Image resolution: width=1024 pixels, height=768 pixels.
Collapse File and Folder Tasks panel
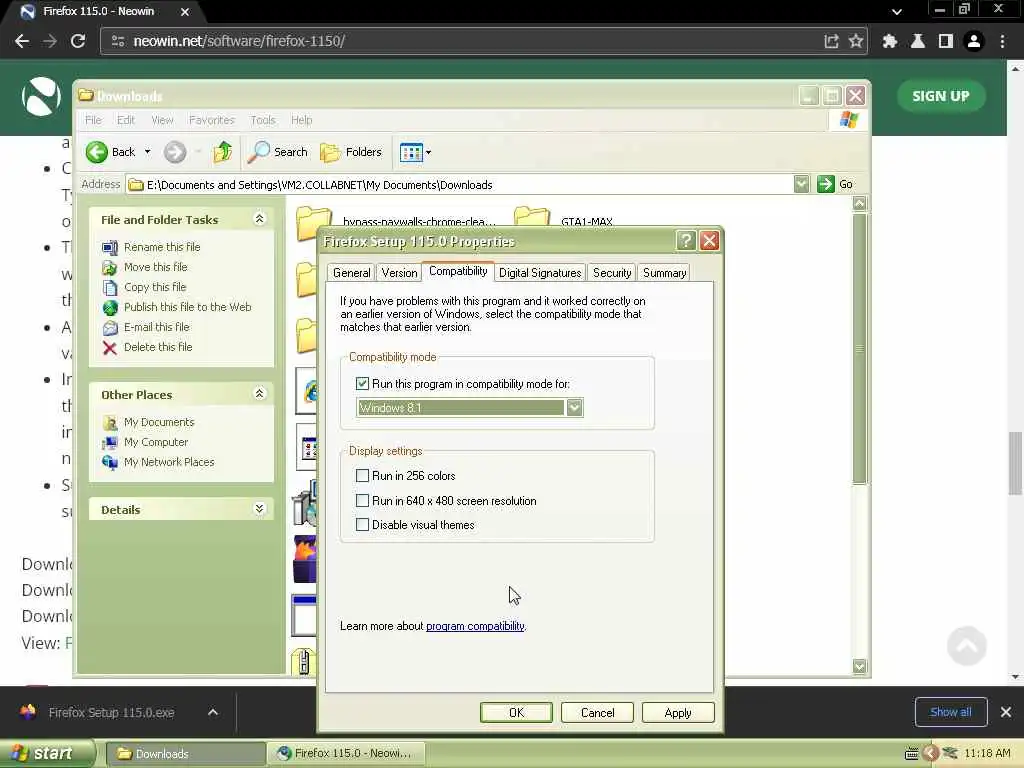click(x=259, y=219)
